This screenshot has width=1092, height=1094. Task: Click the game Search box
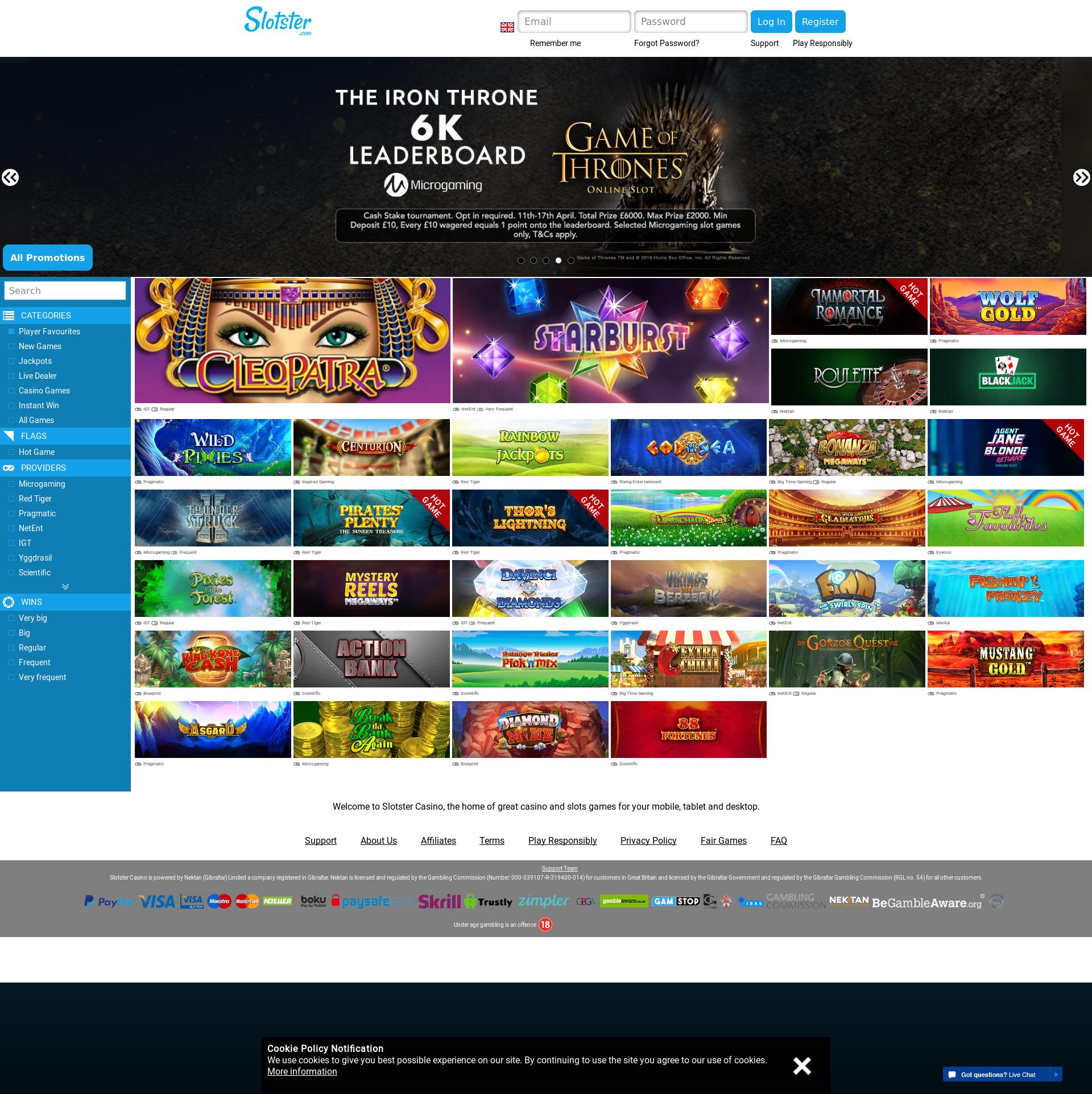pos(65,291)
